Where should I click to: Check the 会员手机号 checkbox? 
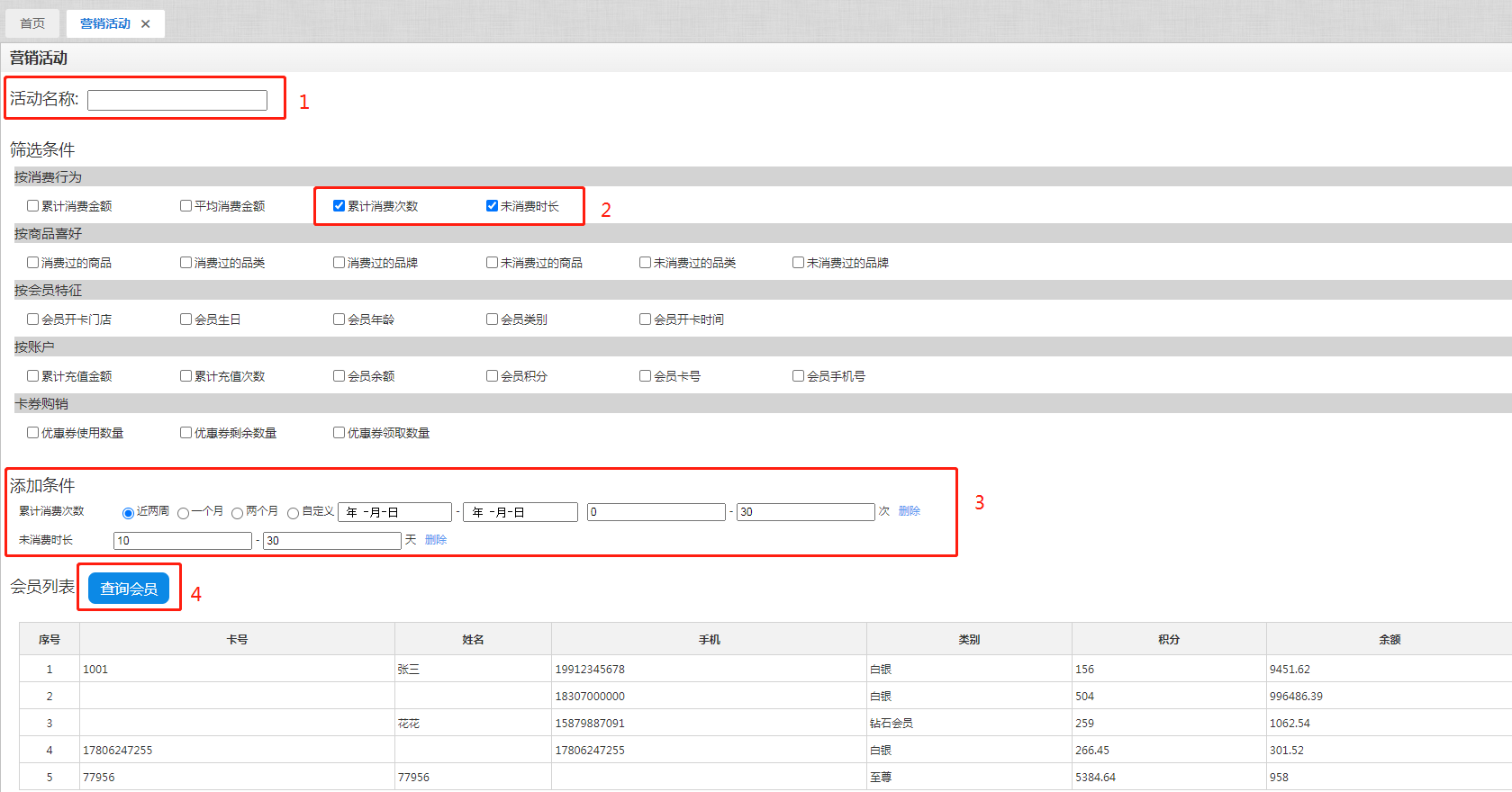click(799, 376)
